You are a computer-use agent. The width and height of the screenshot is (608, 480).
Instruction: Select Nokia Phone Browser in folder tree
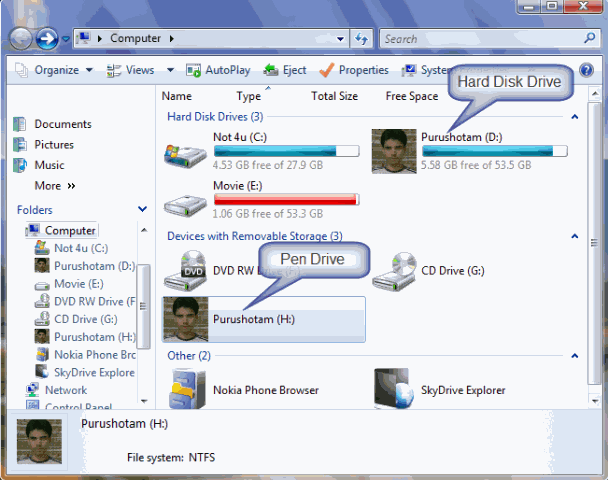point(95,355)
